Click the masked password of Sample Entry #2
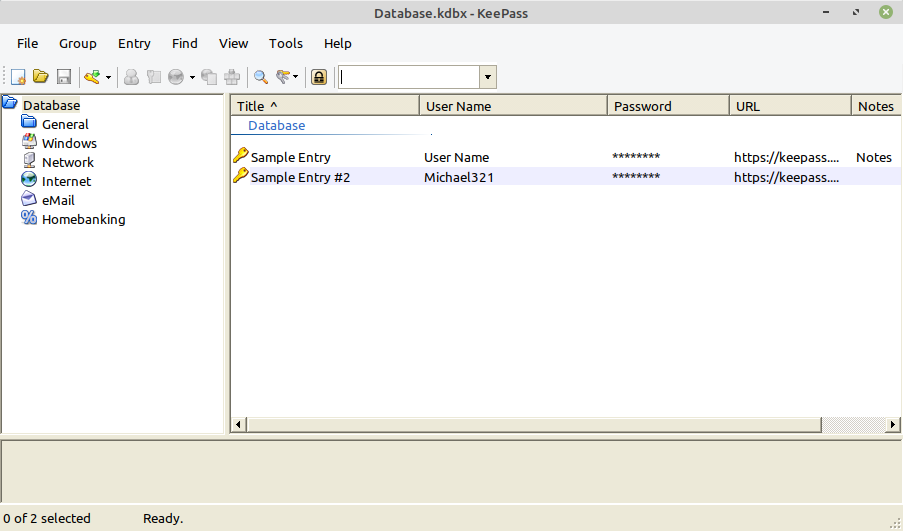Viewport: 903px width, 531px height. [x=636, y=176]
